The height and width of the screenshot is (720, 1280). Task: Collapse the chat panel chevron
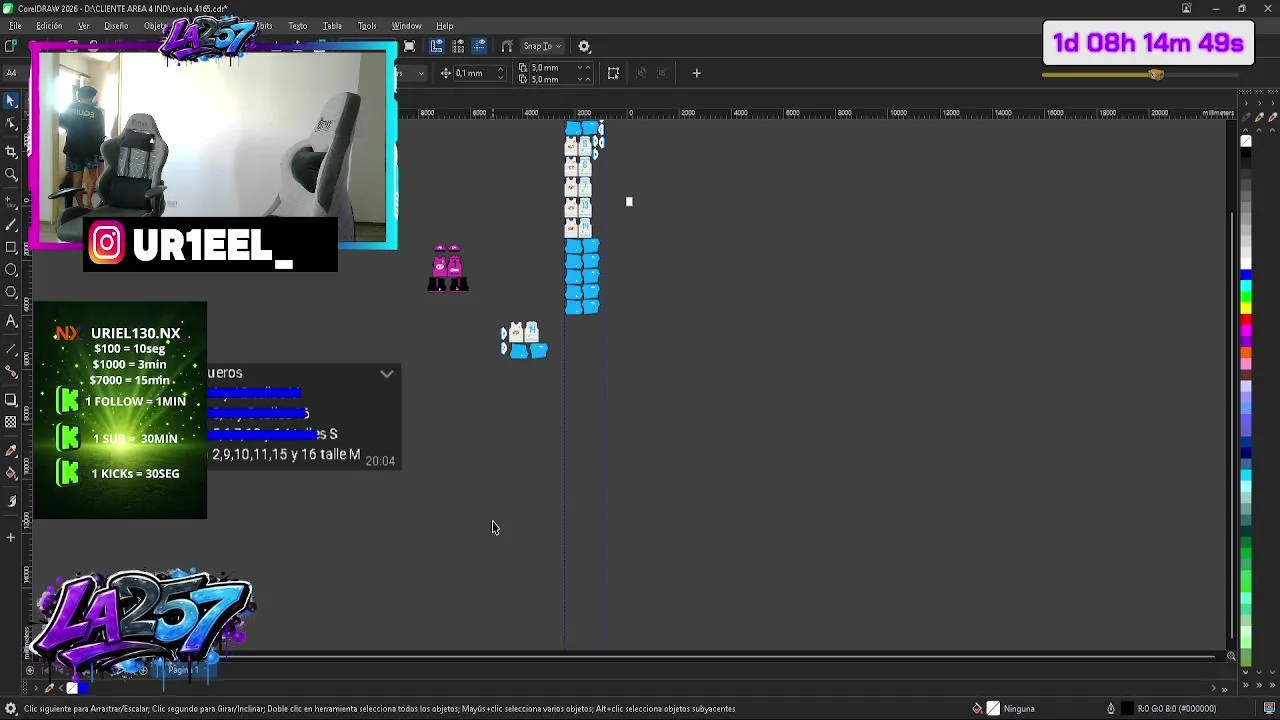click(387, 374)
